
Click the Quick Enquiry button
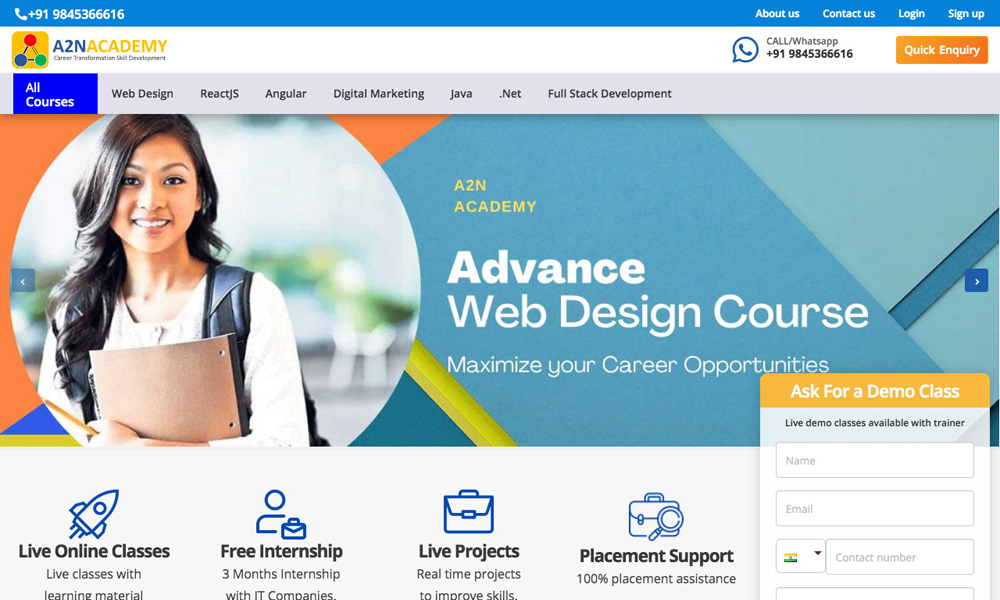coord(941,50)
